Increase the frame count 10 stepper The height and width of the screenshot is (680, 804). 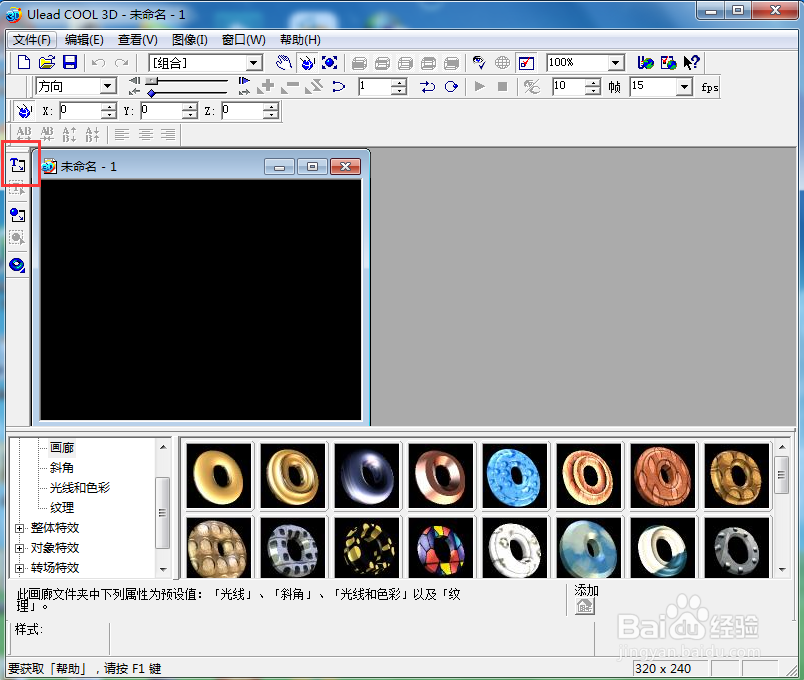click(x=592, y=83)
